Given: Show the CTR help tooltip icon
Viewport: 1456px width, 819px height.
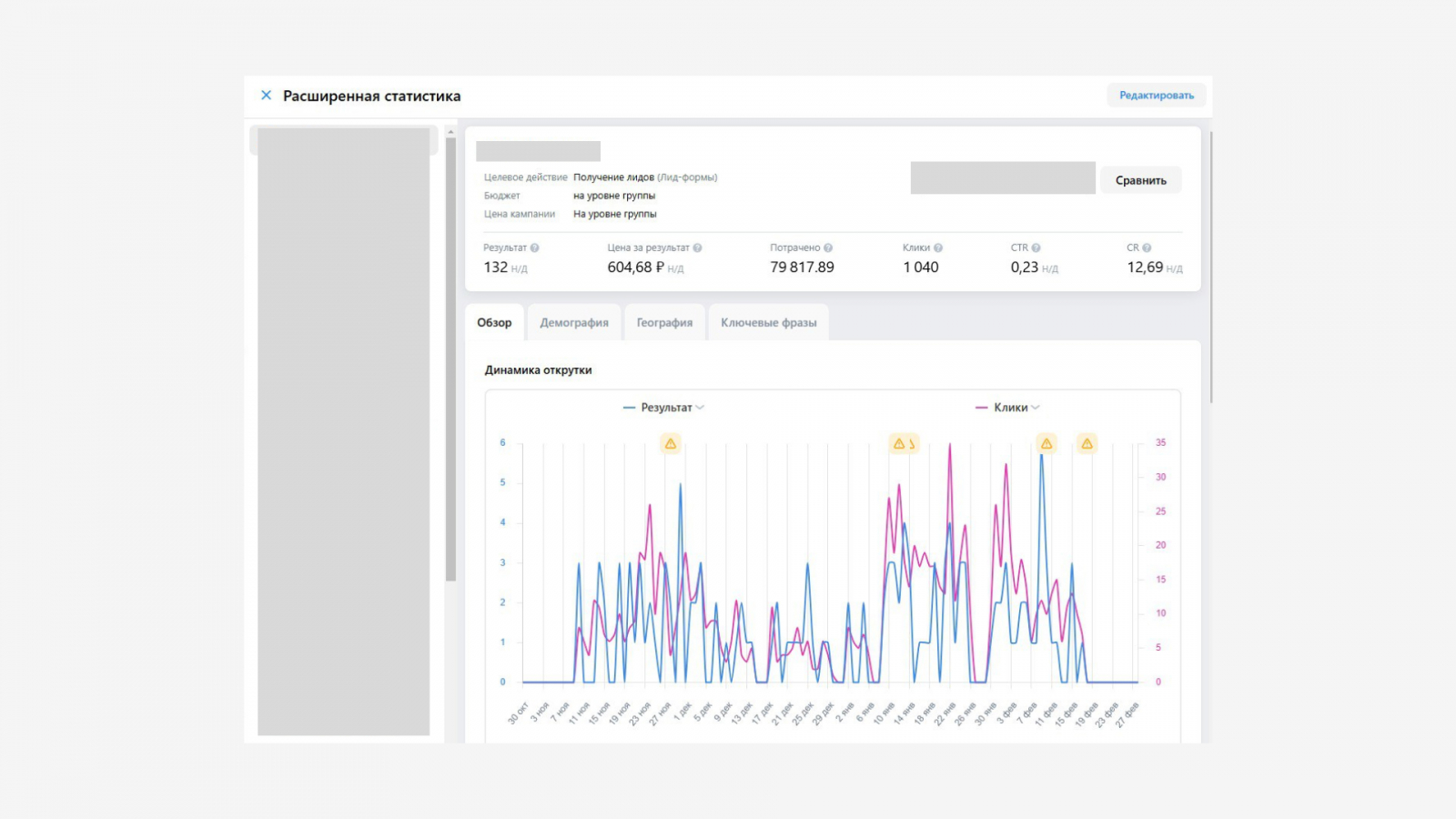Looking at the screenshot, I should click(x=1036, y=248).
